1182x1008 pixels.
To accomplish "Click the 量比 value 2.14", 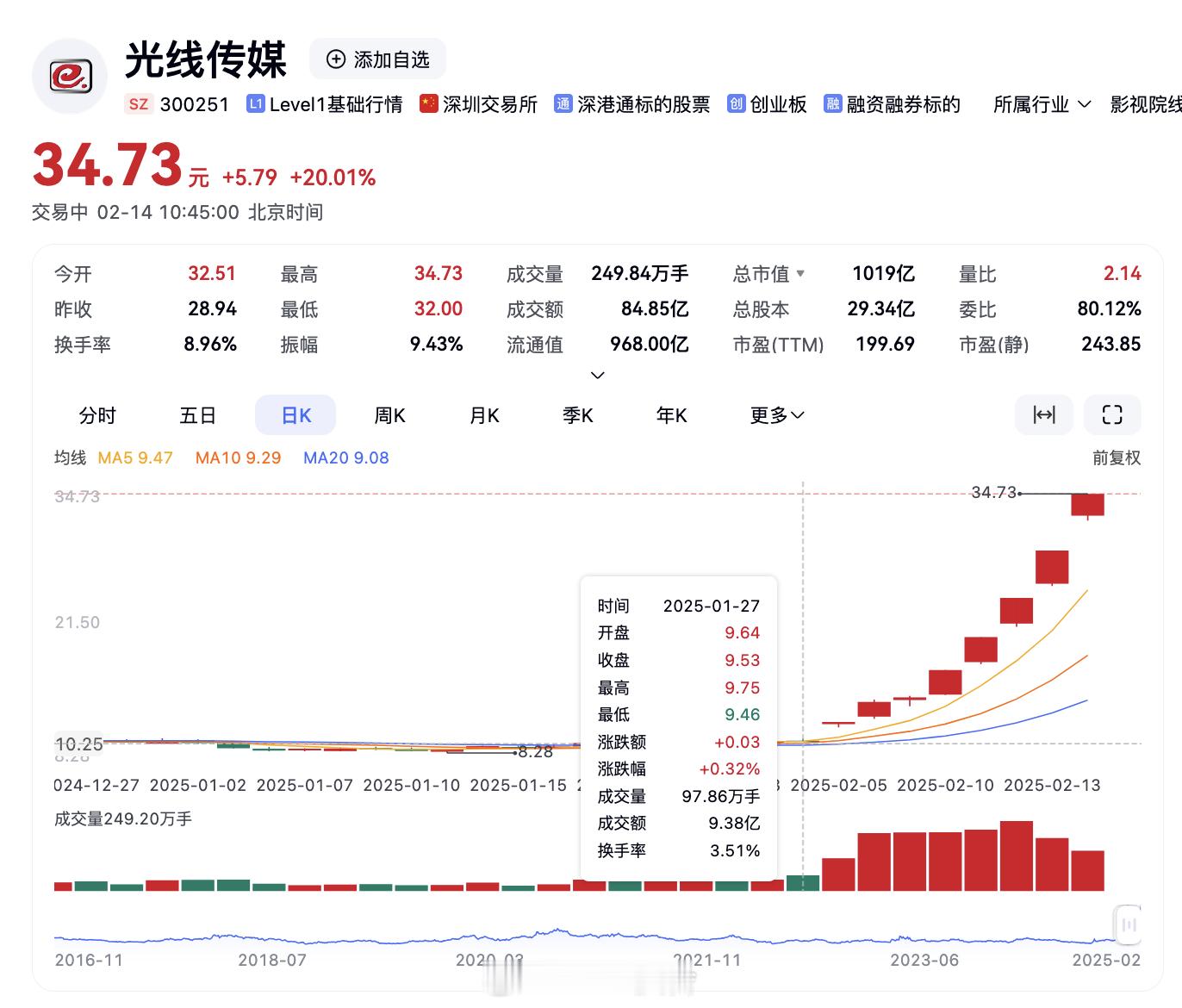I will (1123, 273).
